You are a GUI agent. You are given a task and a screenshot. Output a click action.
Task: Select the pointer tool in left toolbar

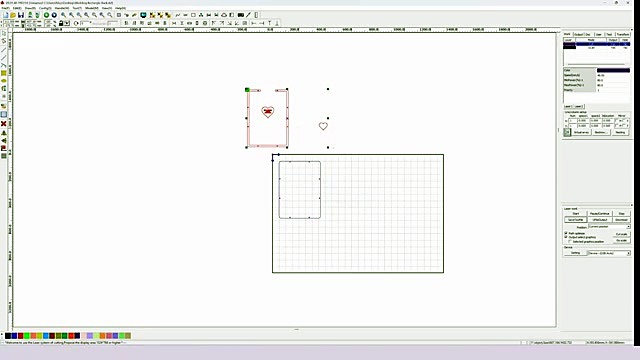(x=4, y=33)
